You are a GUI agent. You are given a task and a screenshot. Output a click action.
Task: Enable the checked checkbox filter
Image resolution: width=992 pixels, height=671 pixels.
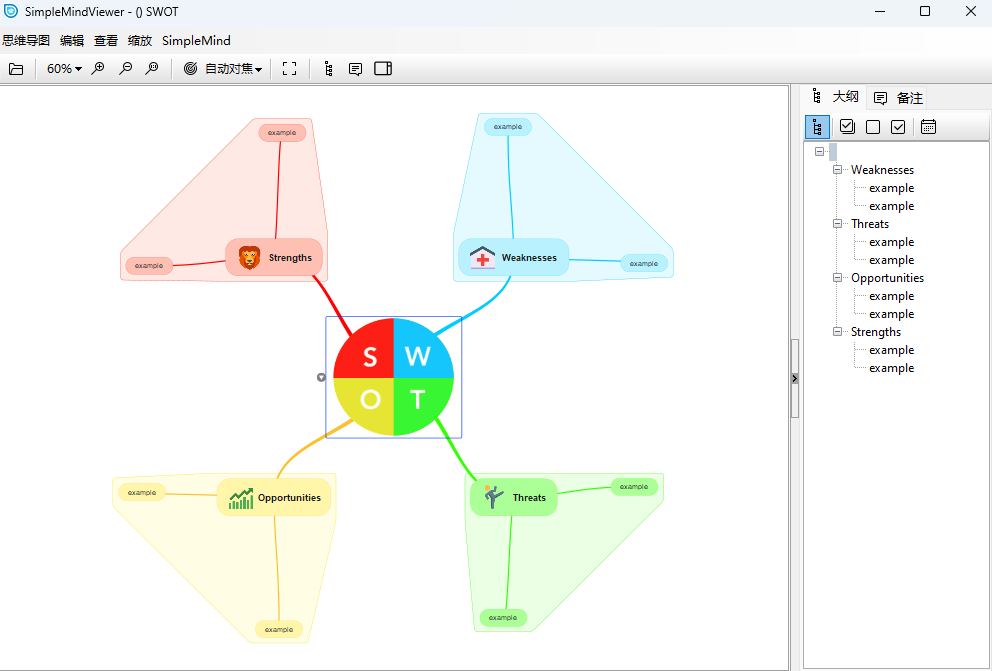point(898,126)
